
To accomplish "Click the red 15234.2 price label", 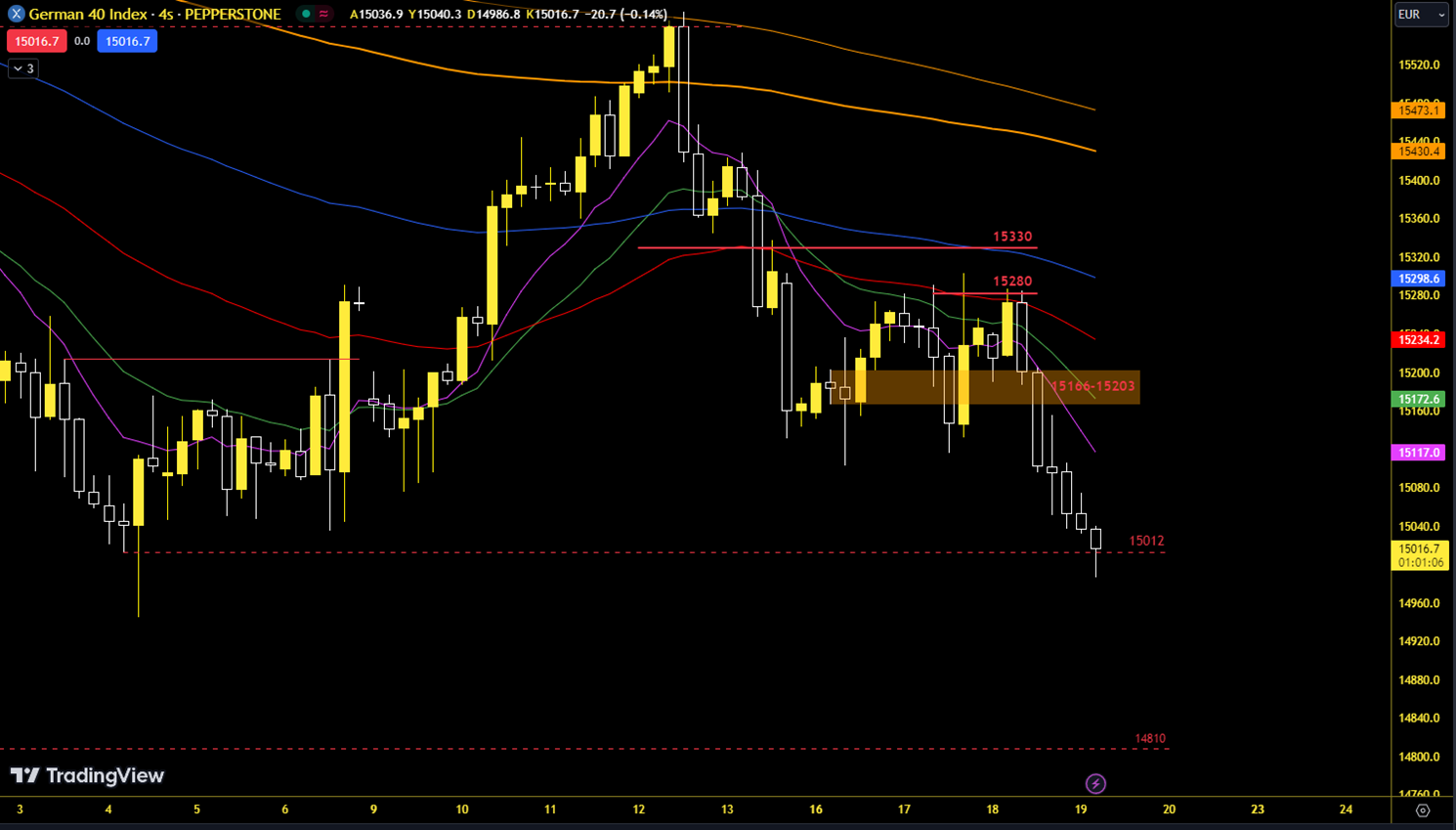I will pyautogui.click(x=1418, y=339).
